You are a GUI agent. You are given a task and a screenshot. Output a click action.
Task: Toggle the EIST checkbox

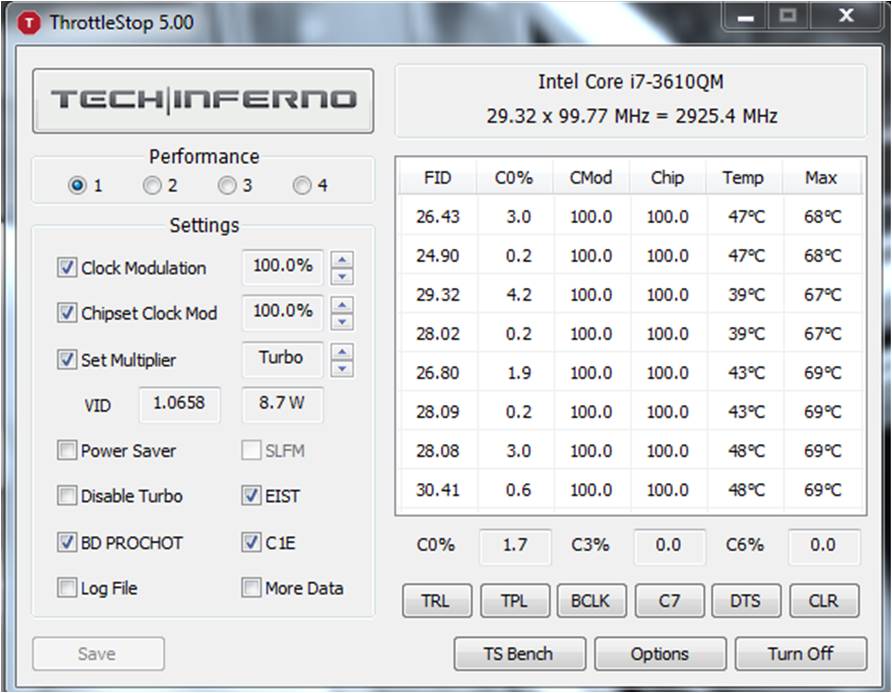(x=251, y=496)
